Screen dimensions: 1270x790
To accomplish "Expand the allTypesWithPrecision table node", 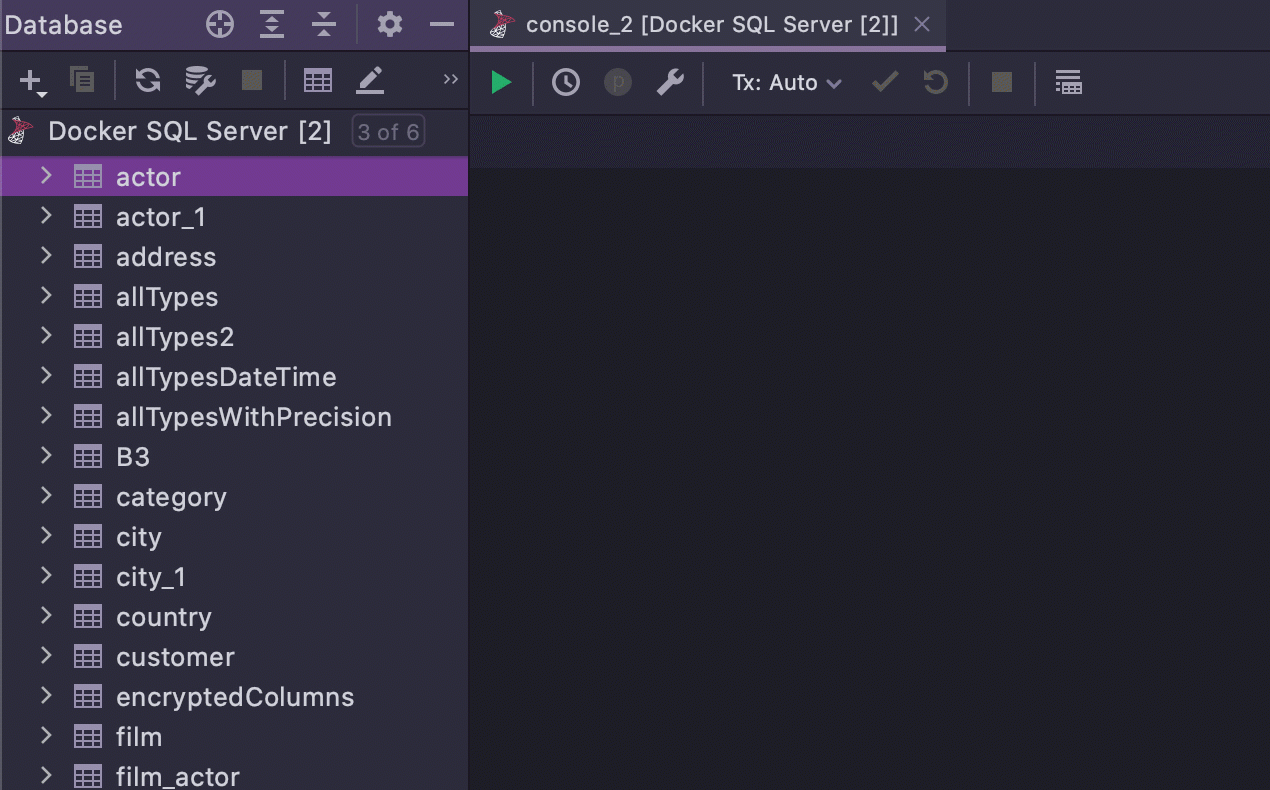I will [x=46, y=416].
